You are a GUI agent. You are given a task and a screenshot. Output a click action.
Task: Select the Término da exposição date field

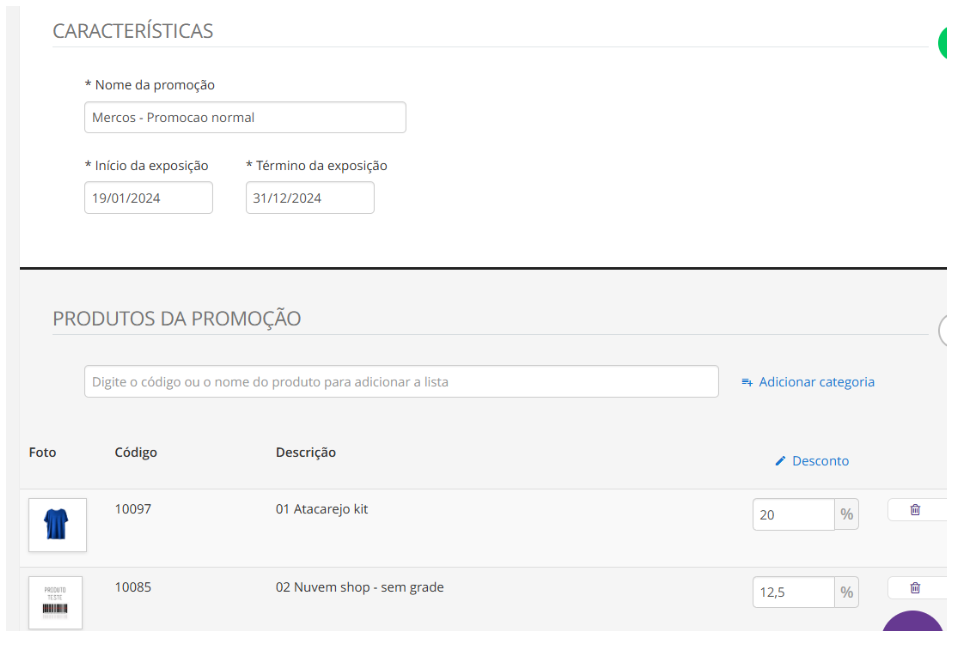(310, 198)
